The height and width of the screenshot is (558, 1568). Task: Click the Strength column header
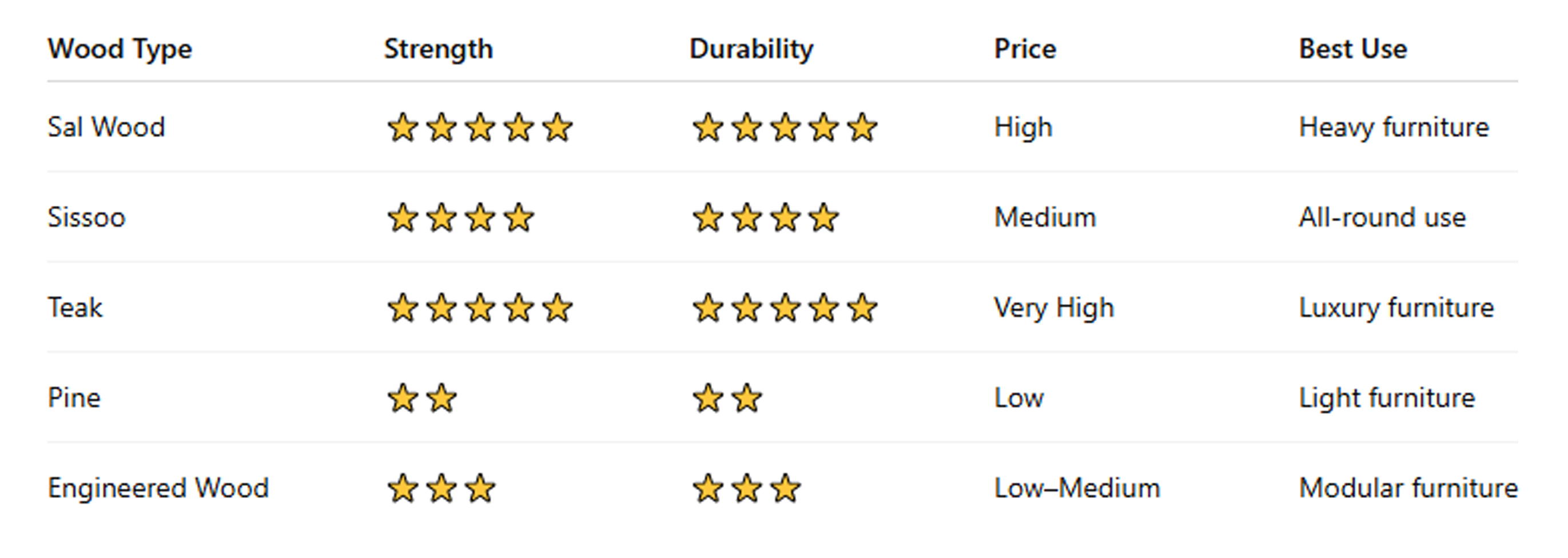coord(438,49)
